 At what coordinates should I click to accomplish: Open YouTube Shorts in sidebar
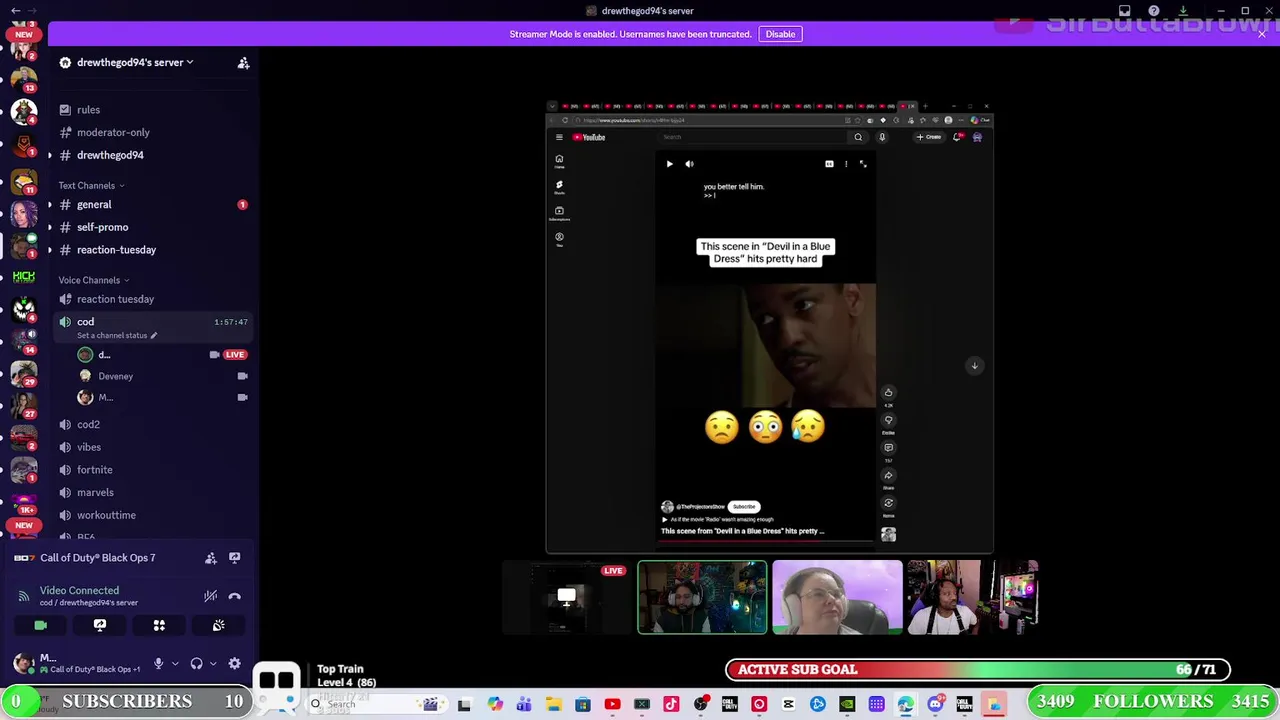coord(559,187)
